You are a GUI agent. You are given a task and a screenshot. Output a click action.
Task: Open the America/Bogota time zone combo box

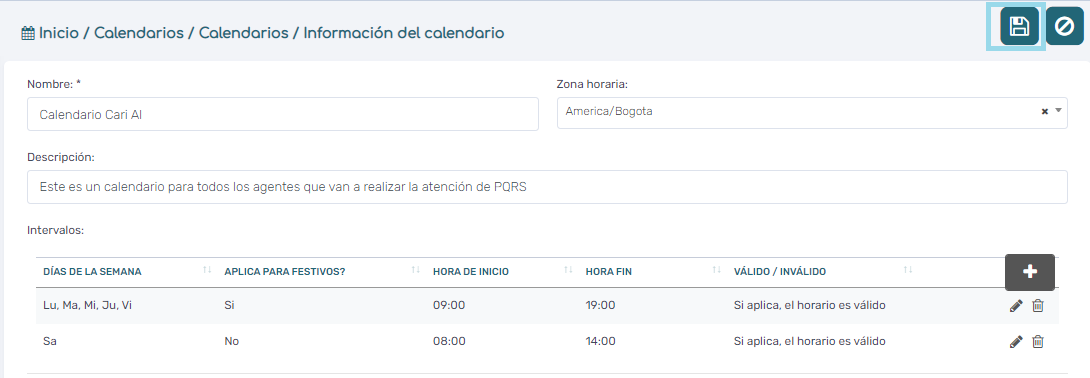click(812, 113)
